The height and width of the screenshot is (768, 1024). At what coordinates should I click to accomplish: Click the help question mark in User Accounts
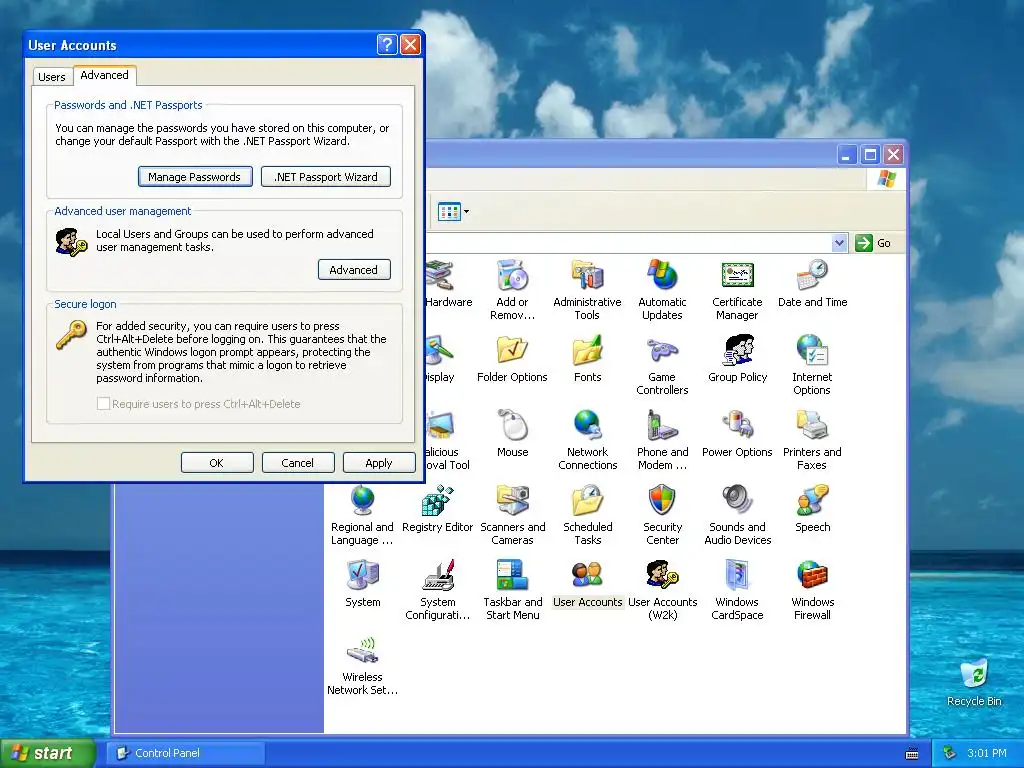click(x=387, y=44)
